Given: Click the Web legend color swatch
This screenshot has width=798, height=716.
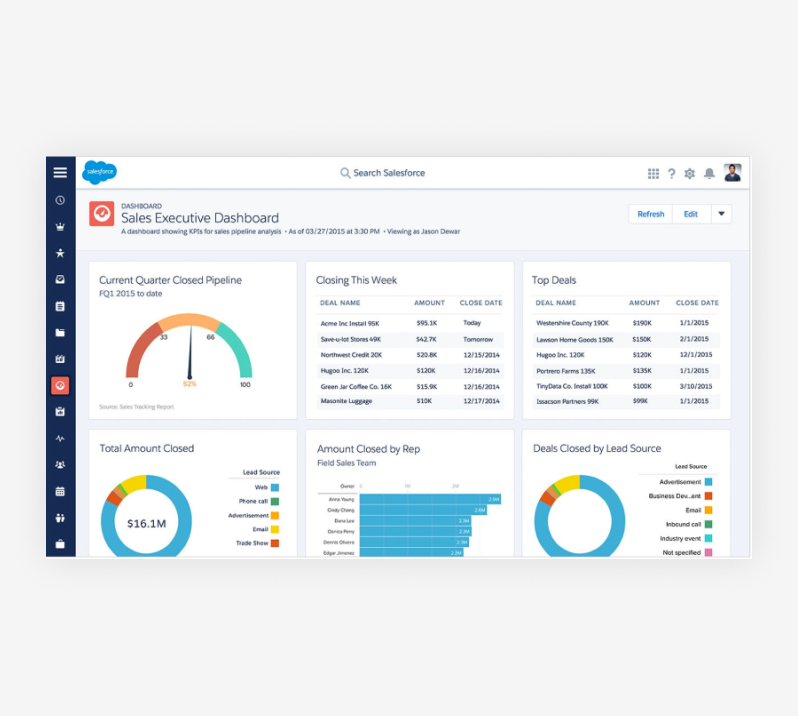Looking at the screenshot, I should 275,488.
